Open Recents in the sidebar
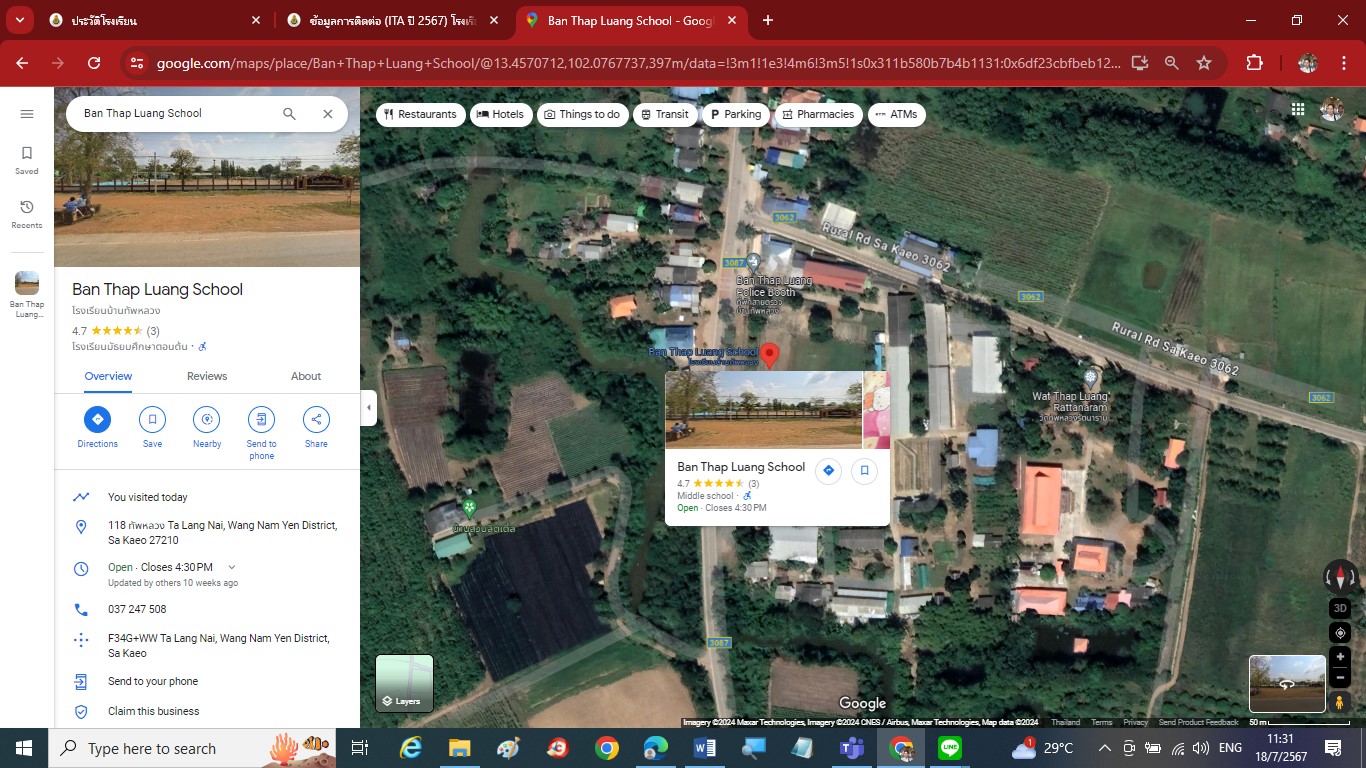1366x768 pixels. 27,213
